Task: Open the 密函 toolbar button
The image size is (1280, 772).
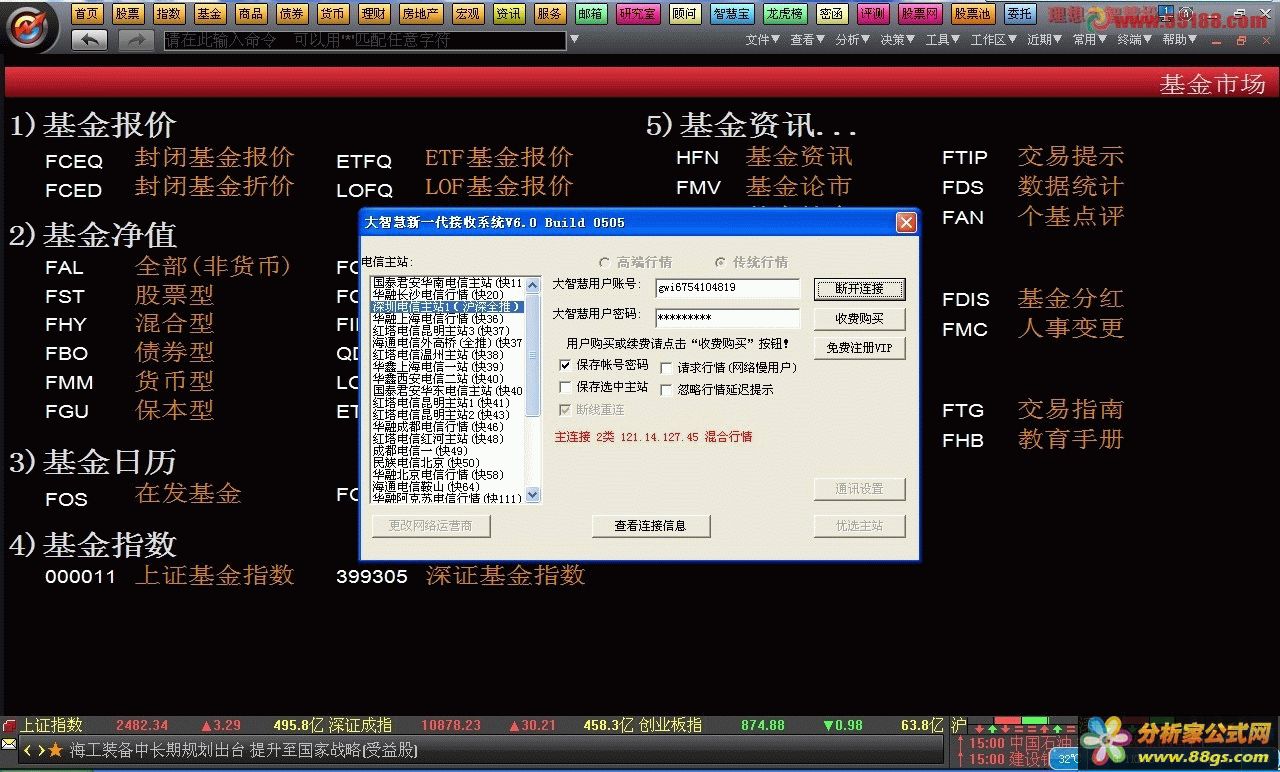Action: point(831,13)
